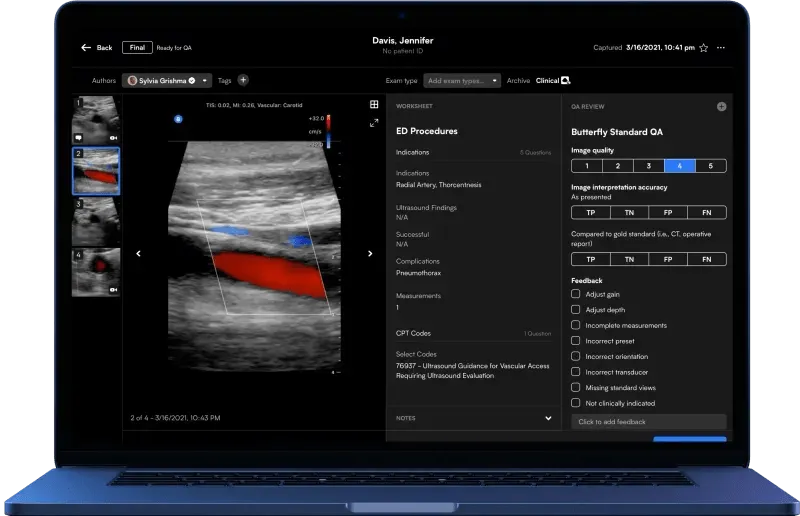Viewport: 800px width, 516px height.
Task: Switch to grid view of images
Action: pyautogui.click(x=374, y=105)
